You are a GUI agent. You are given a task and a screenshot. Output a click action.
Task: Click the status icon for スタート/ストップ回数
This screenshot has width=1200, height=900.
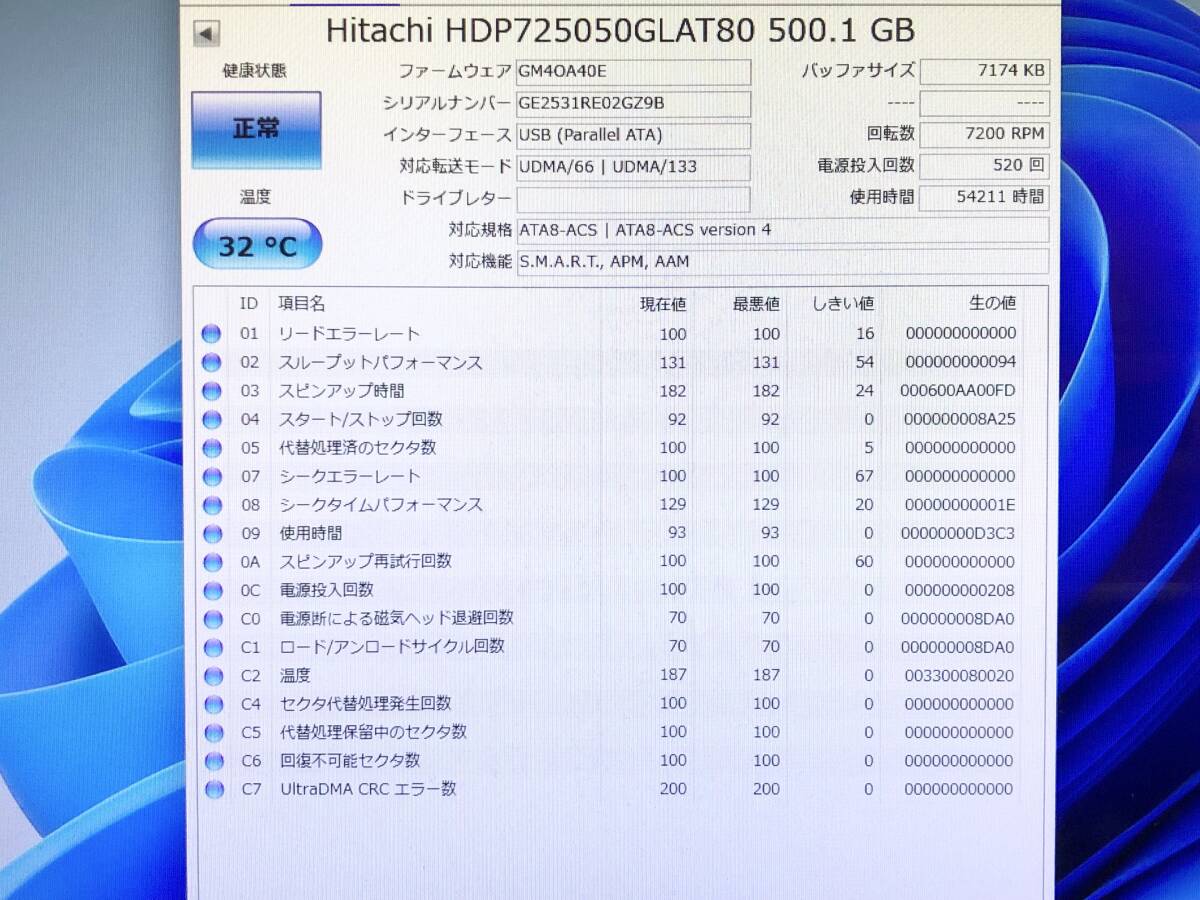(212, 420)
